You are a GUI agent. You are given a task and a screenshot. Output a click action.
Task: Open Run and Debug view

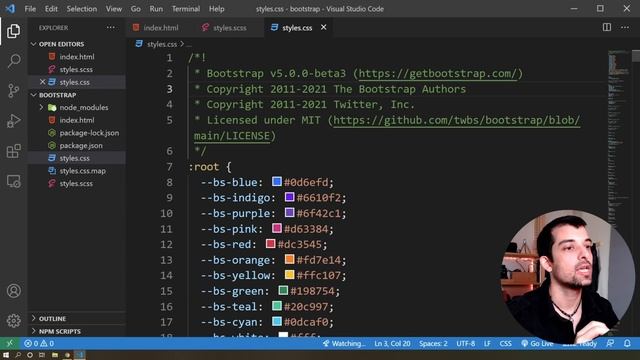(x=13, y=121)
